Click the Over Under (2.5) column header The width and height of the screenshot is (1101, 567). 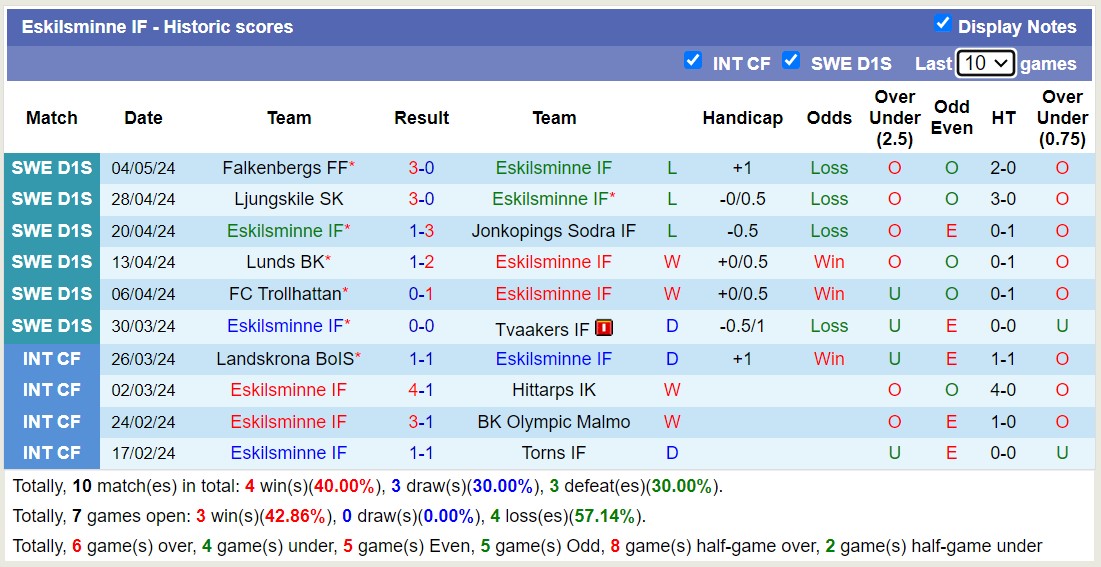click(894, 118)
